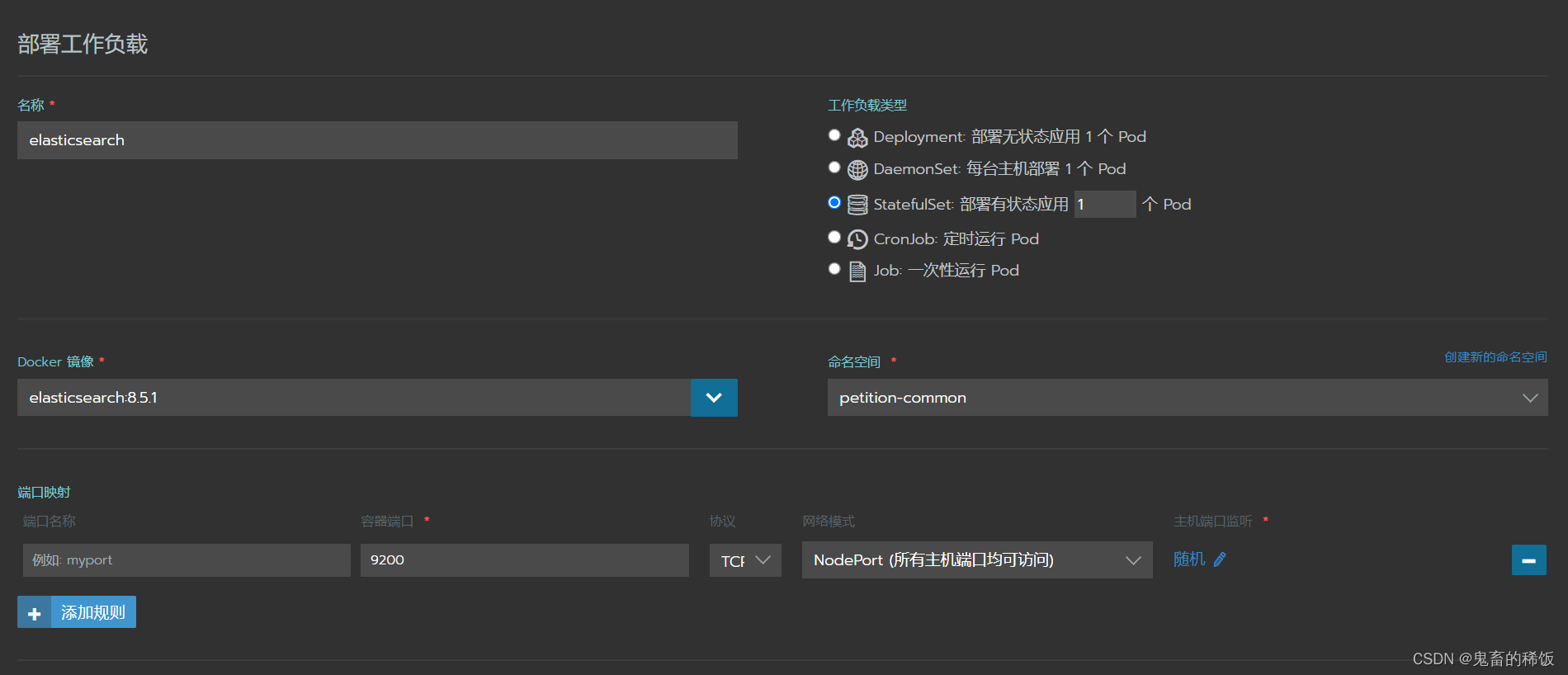Click the DaemonSet: 每台主机部署 label

(1000, 169)
